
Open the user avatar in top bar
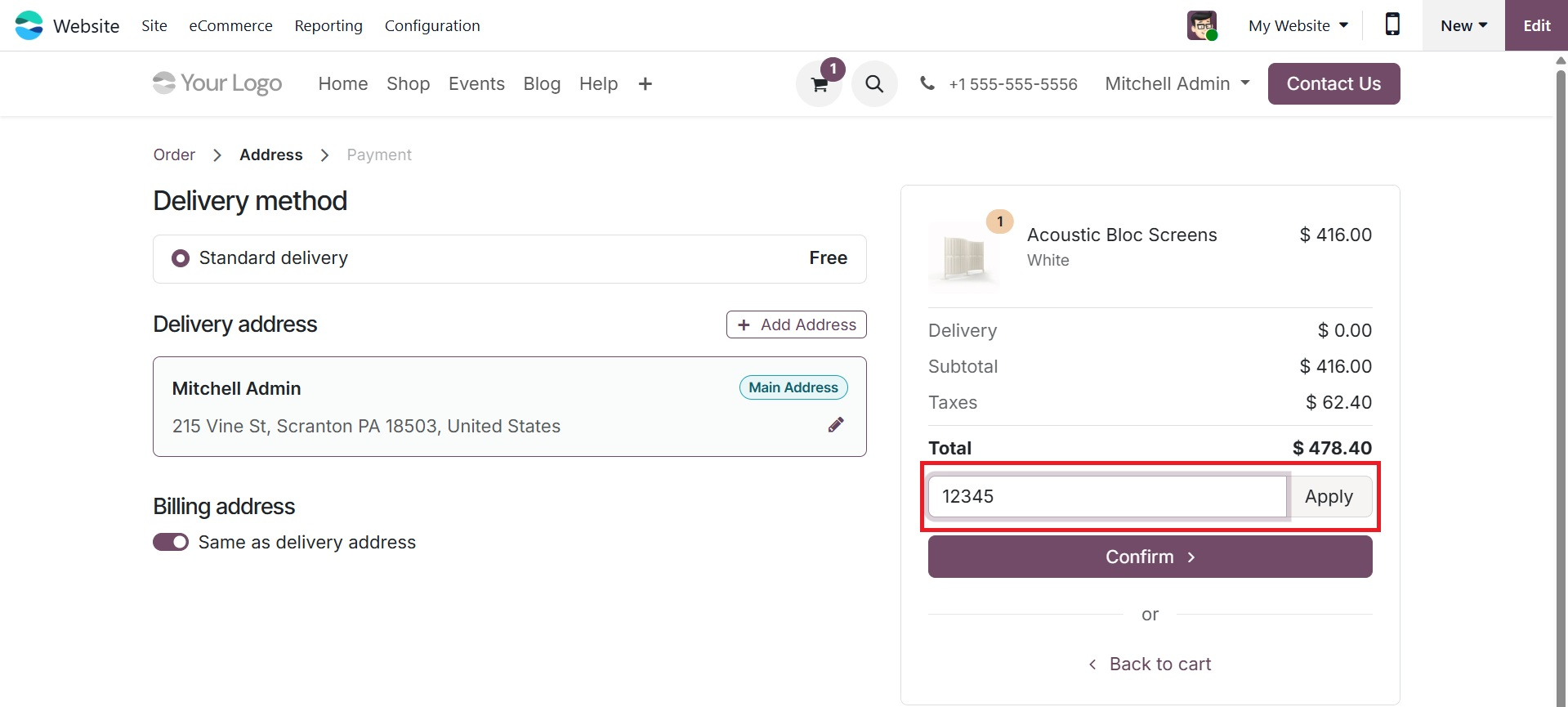coord(1202,25)
